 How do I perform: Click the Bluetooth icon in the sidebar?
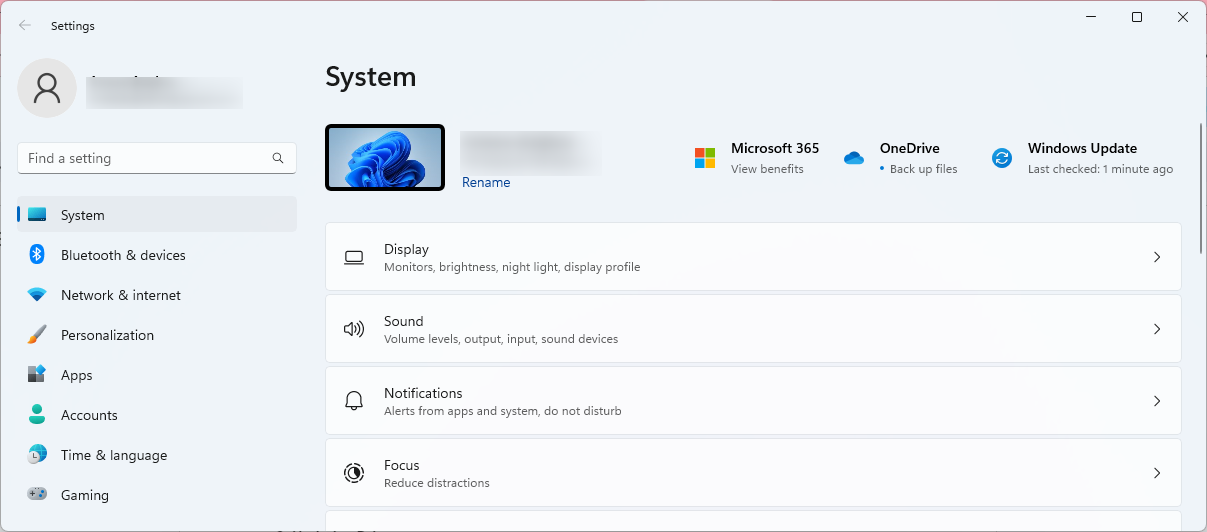[x=37, y=255]
